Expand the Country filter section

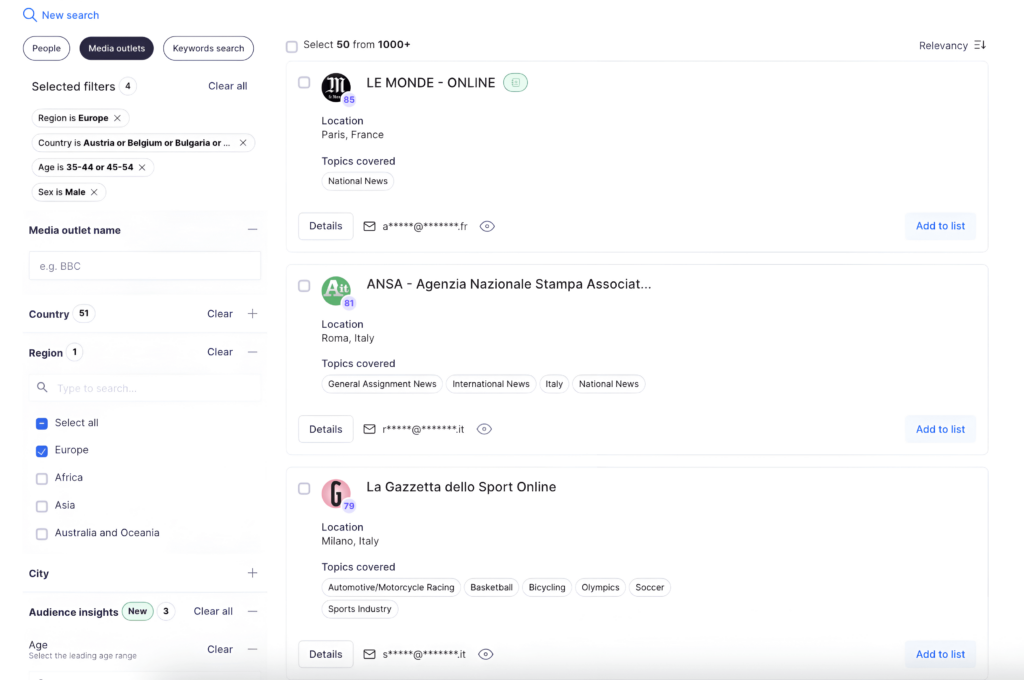tap(253, 314)
